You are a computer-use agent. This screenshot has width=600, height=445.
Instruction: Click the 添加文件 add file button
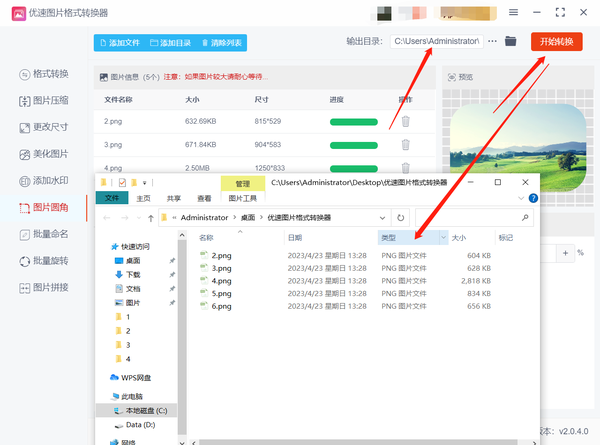[x=120, y=43]
